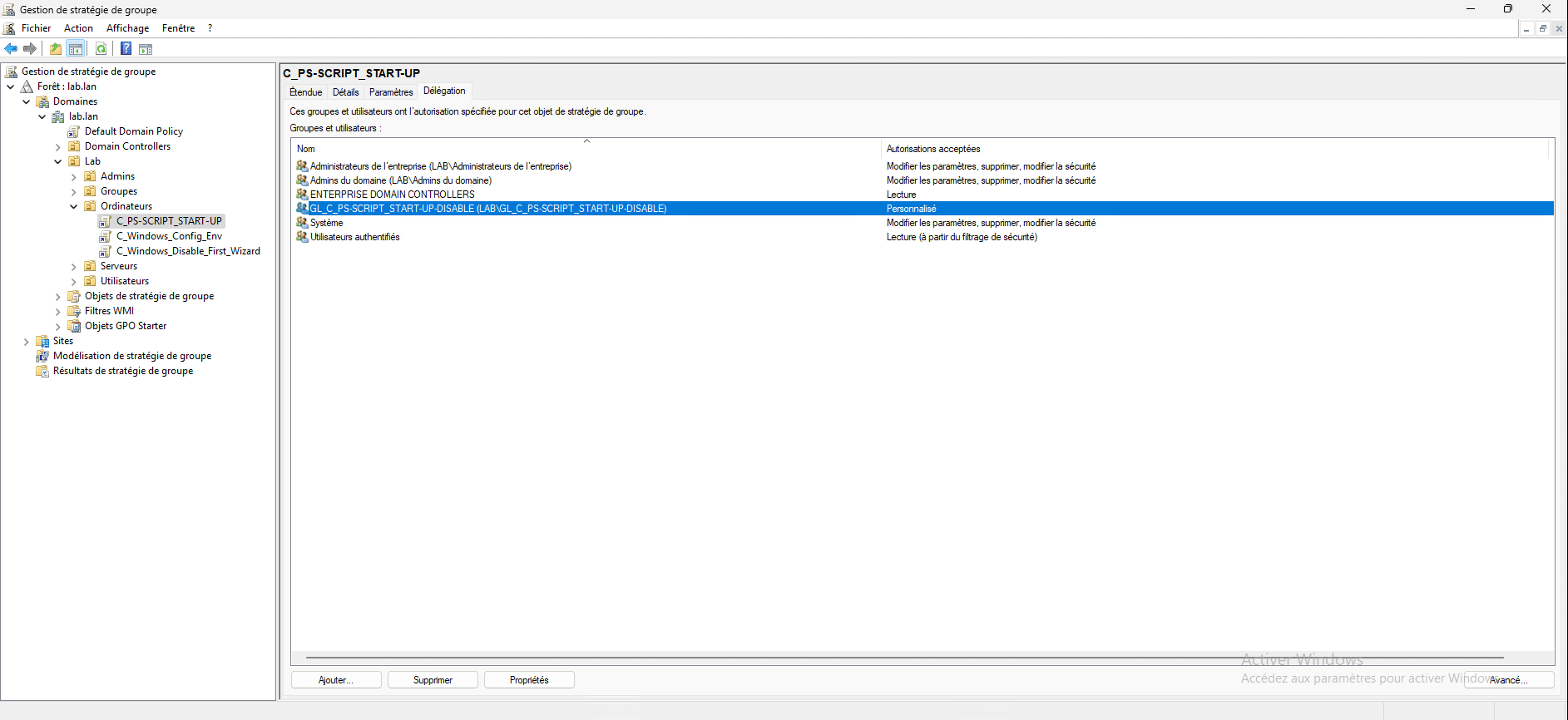Click the Forêt : lab.lan forest icon
The image size is (1568, 720).
coord(27,86)
